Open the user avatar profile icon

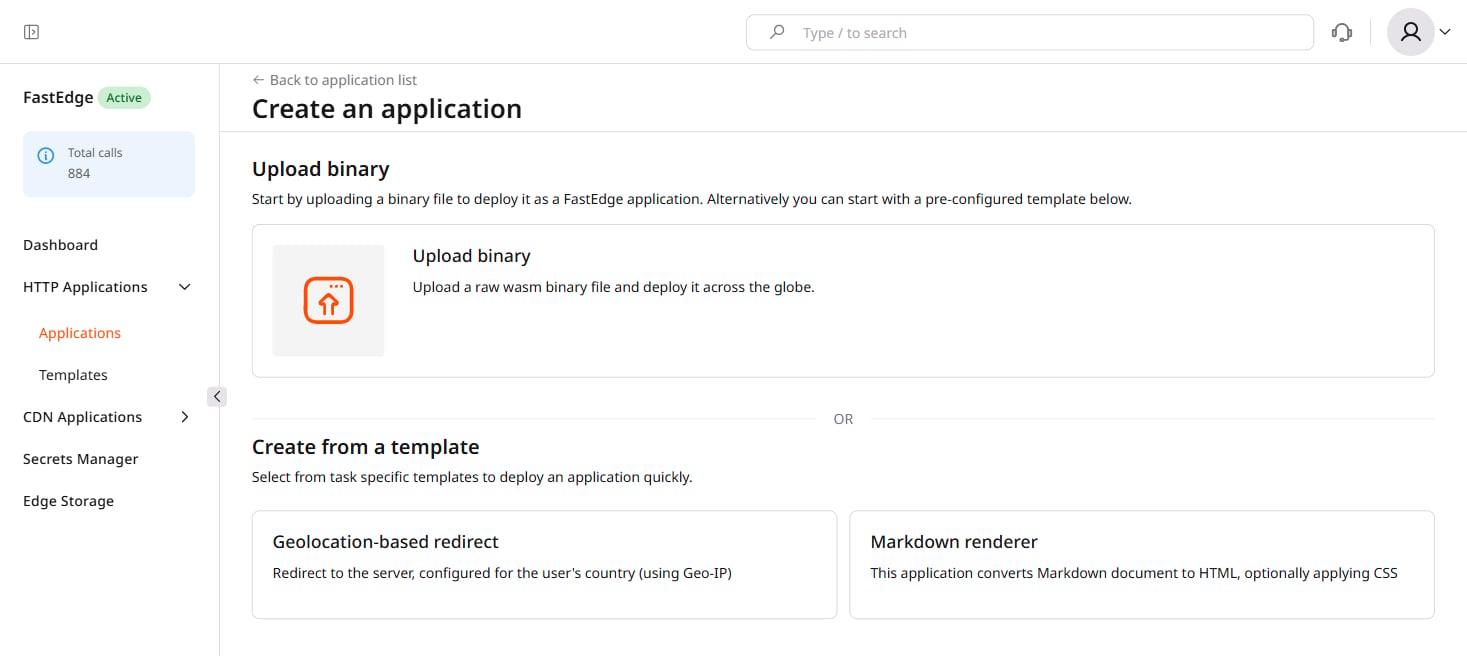[x=1411, y=32]
